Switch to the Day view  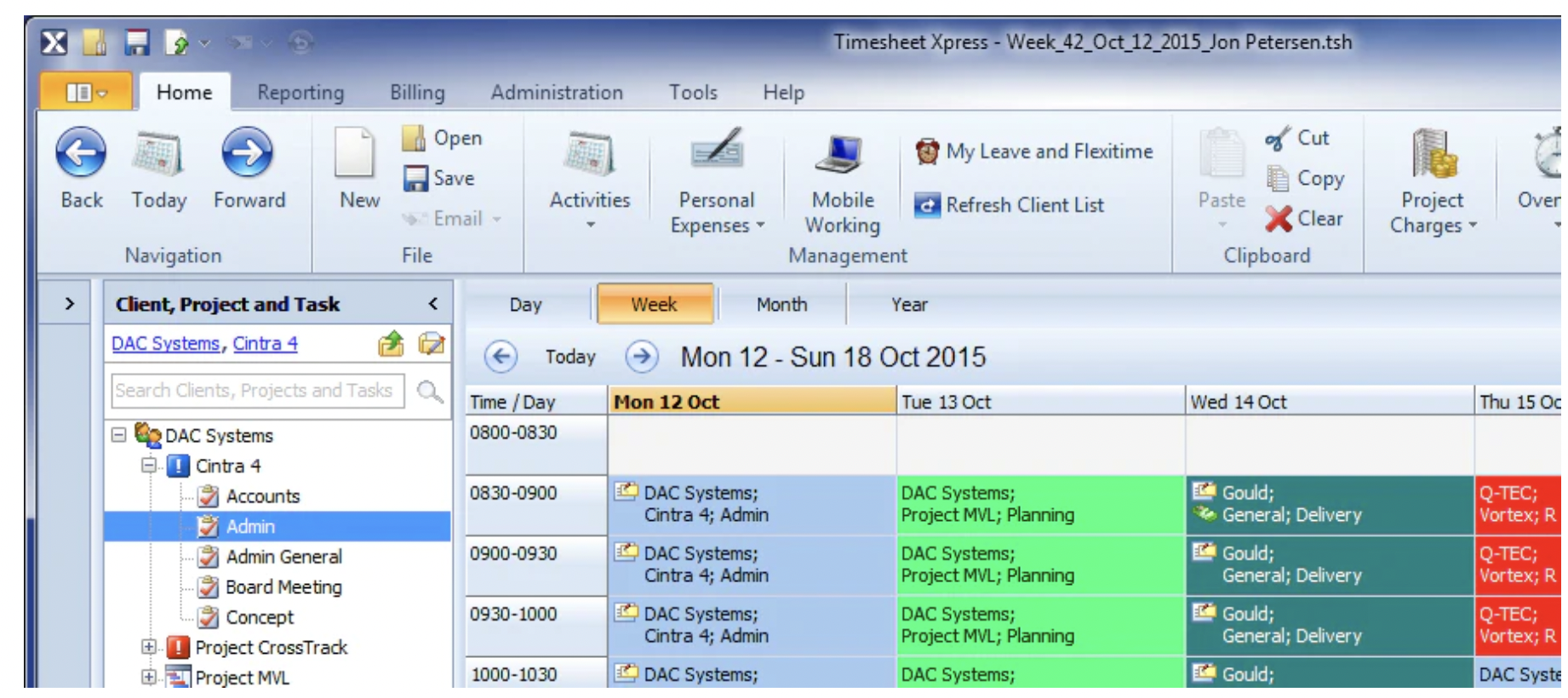pos(525,304)
